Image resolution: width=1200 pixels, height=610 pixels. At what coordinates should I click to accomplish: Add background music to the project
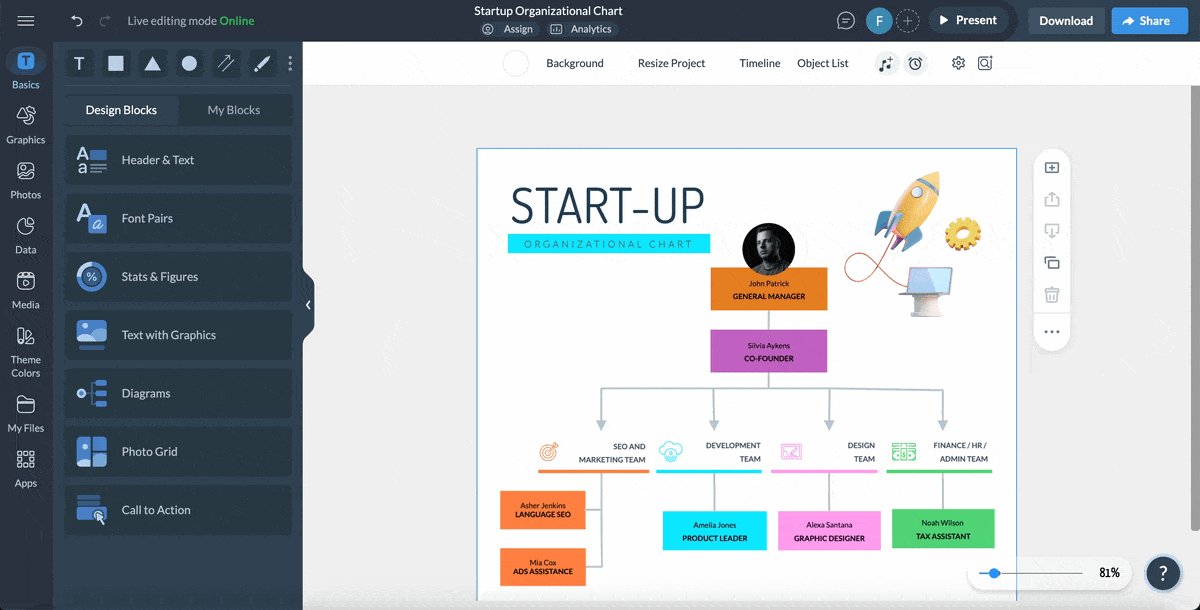(886, 62)
